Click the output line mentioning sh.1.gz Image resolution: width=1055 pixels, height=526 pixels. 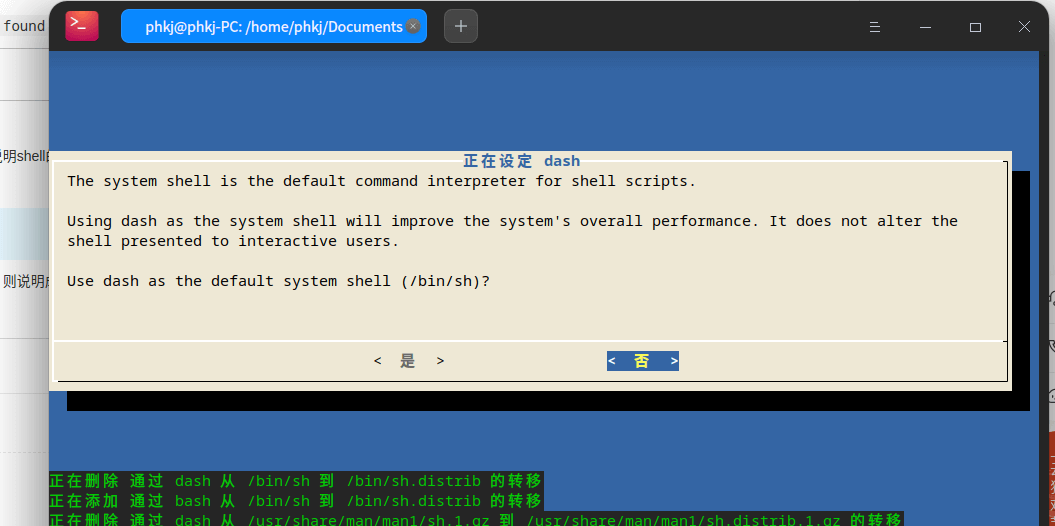tap(475, 520)
